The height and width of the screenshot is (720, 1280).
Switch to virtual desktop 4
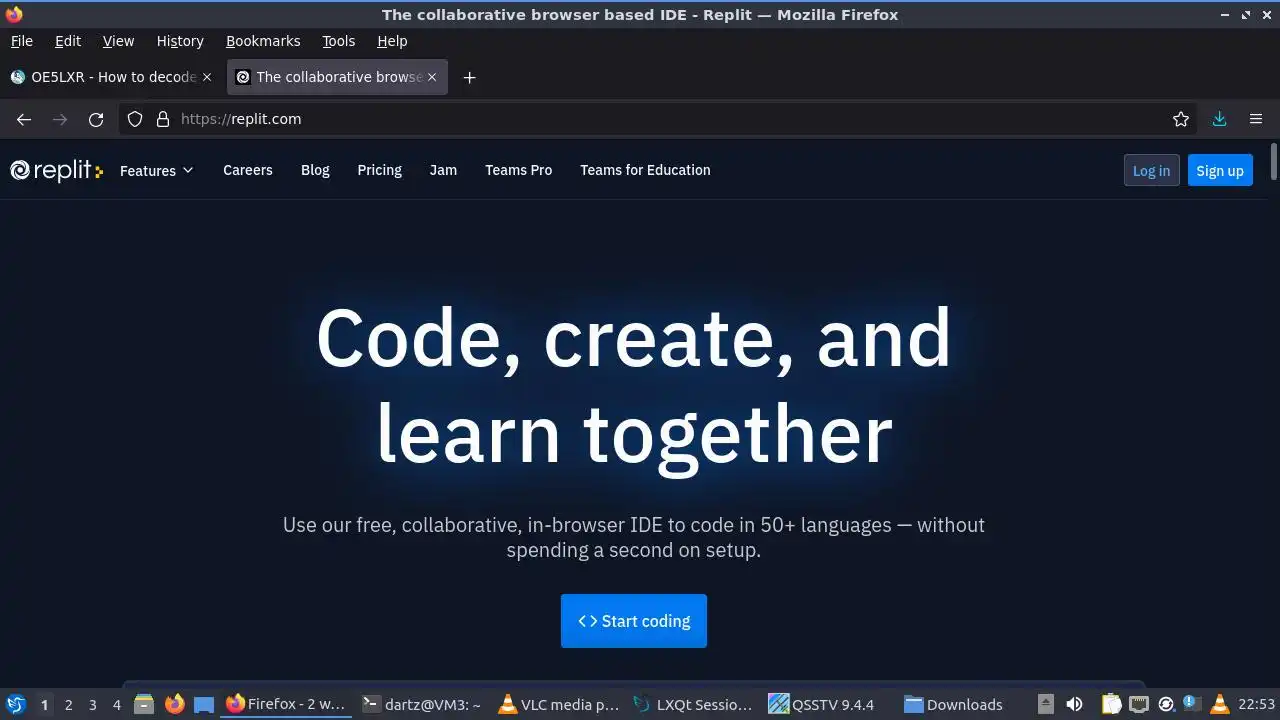(116, 704)
